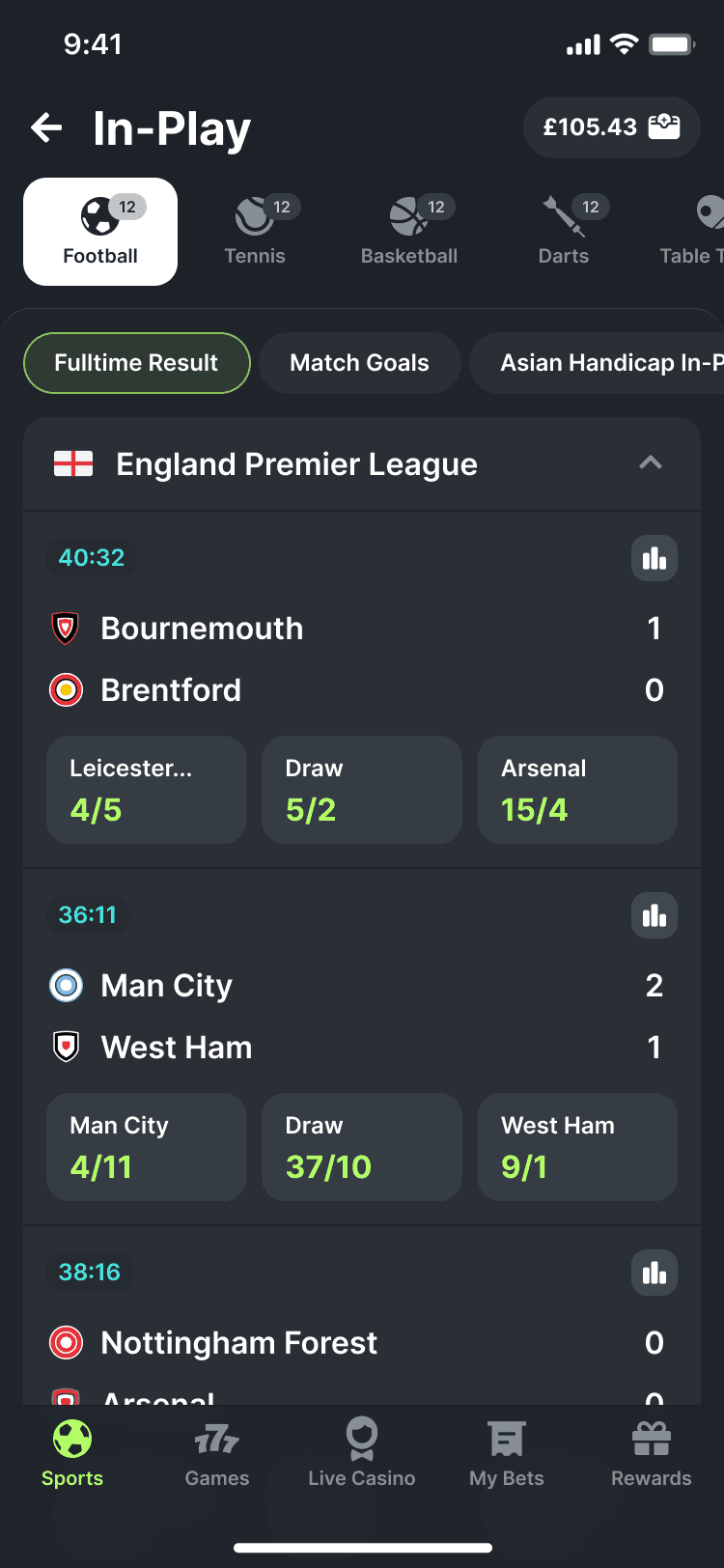Tap the back arrow next to In-Play

(46, 127)
